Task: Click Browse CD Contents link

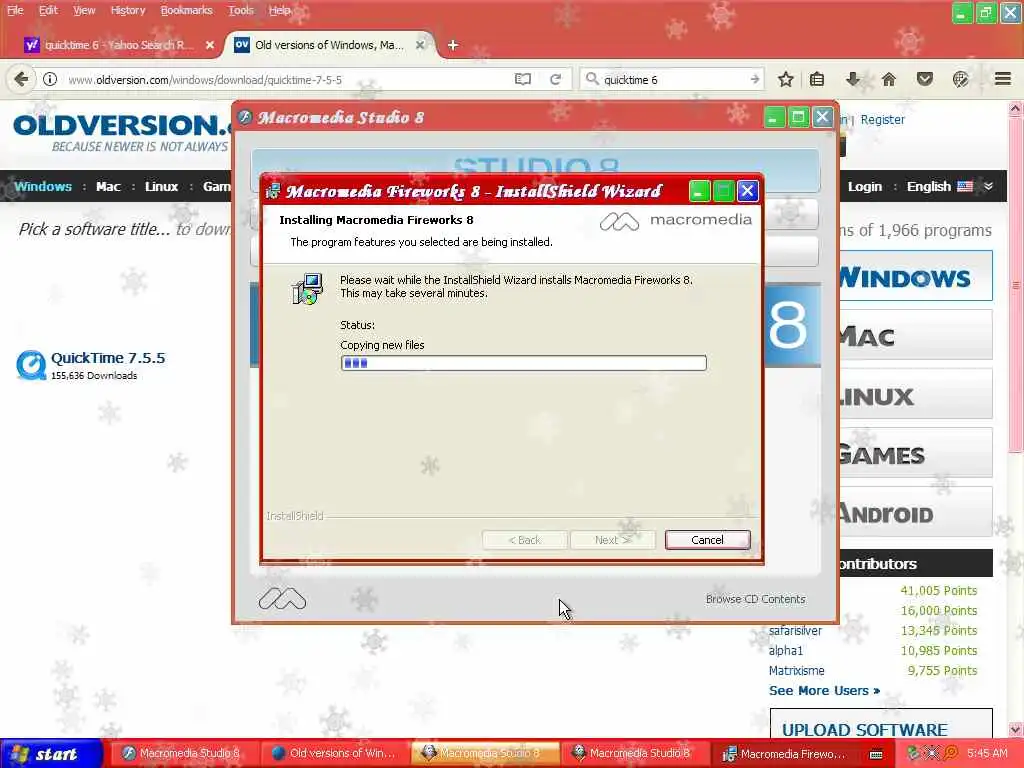Action: 755,599
